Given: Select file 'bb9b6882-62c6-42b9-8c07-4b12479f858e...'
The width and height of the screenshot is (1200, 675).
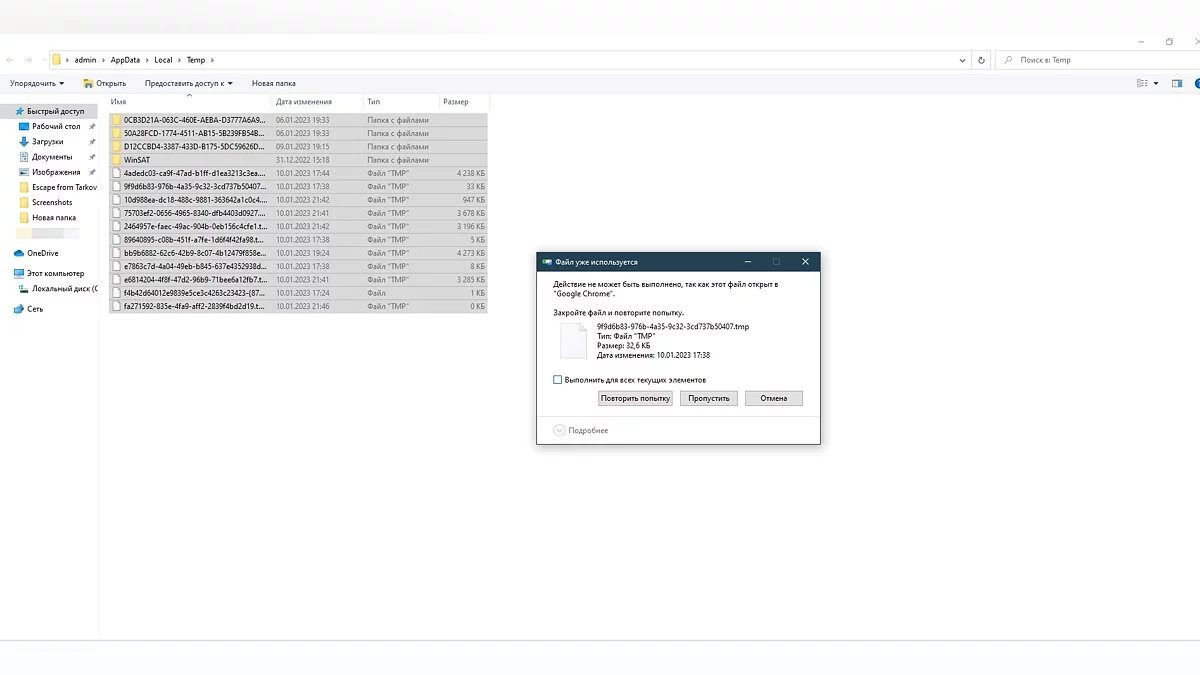Looking at the screenshot, I should click(298, 253).
